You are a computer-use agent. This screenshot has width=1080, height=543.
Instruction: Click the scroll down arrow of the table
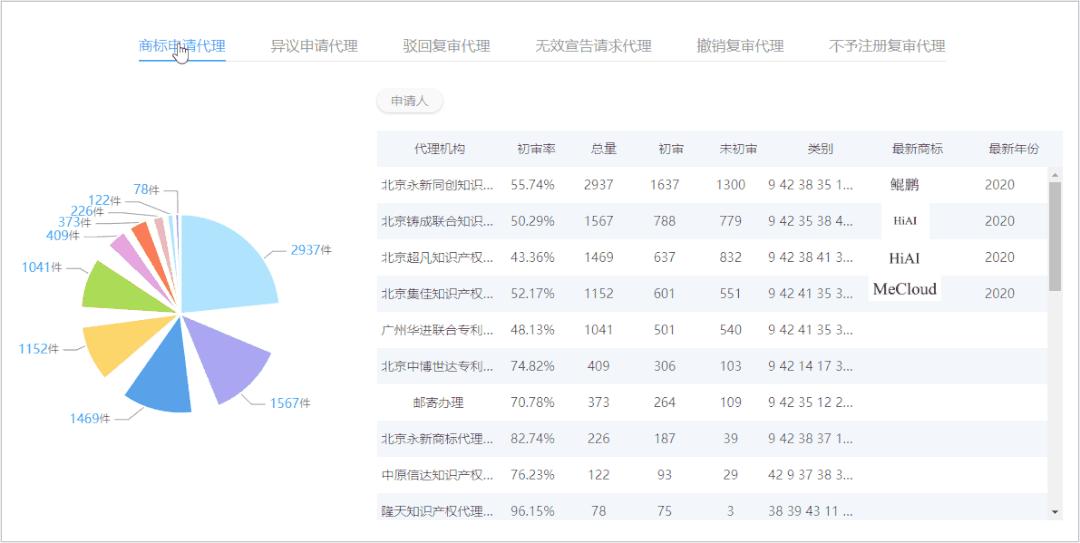click(1055, 512)
